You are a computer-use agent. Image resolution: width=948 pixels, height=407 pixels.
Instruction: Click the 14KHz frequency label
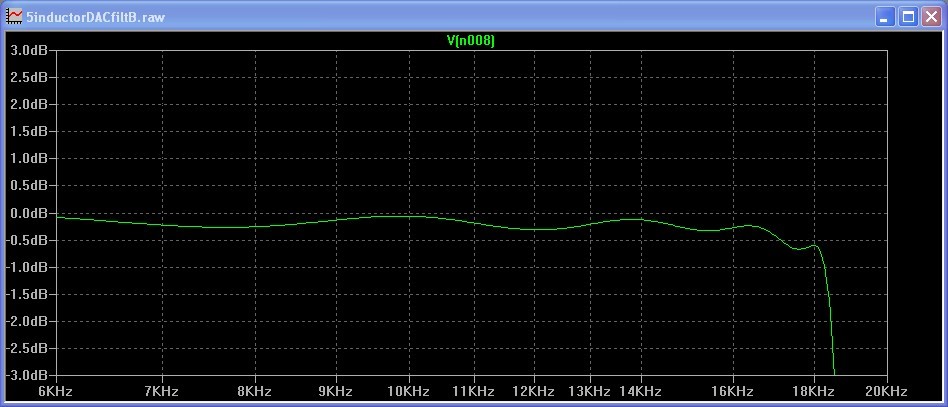pyautogui.click(x=640, y=391)
